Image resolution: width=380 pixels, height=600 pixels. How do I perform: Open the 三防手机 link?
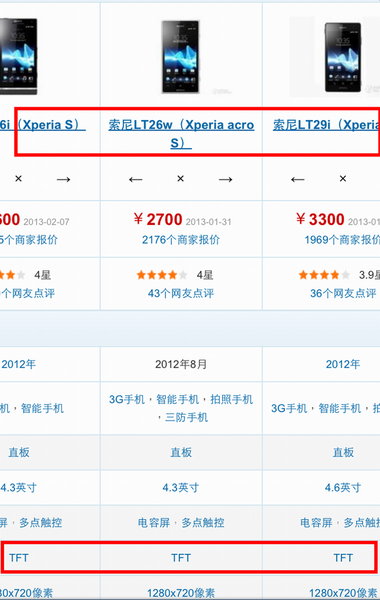[186, 417]
